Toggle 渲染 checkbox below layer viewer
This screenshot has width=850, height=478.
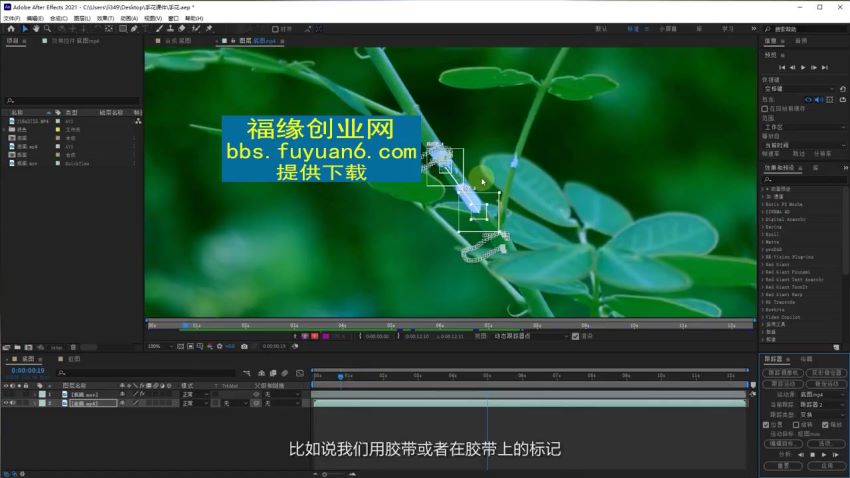pos(575,337)
